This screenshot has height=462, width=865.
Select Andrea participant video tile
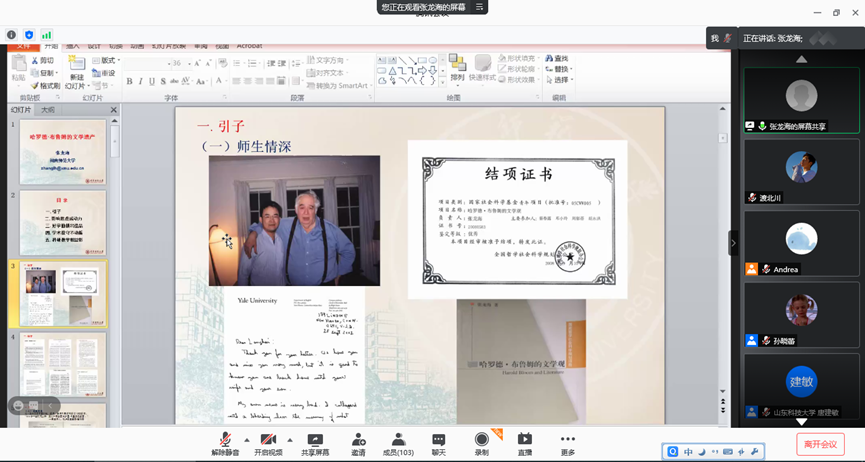click(801, 243)
